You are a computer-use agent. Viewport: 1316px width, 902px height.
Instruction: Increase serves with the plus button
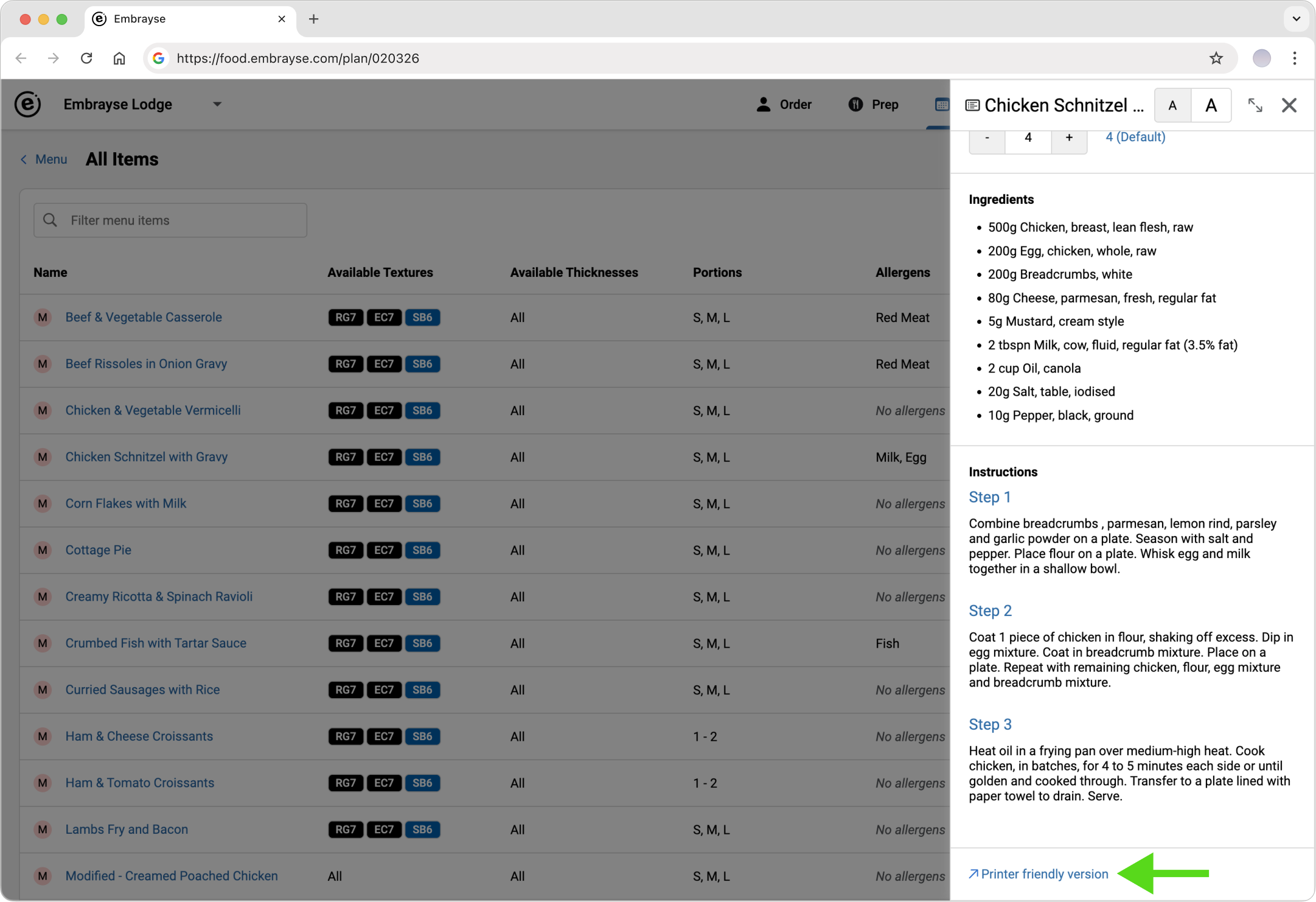click(1068, 138)
